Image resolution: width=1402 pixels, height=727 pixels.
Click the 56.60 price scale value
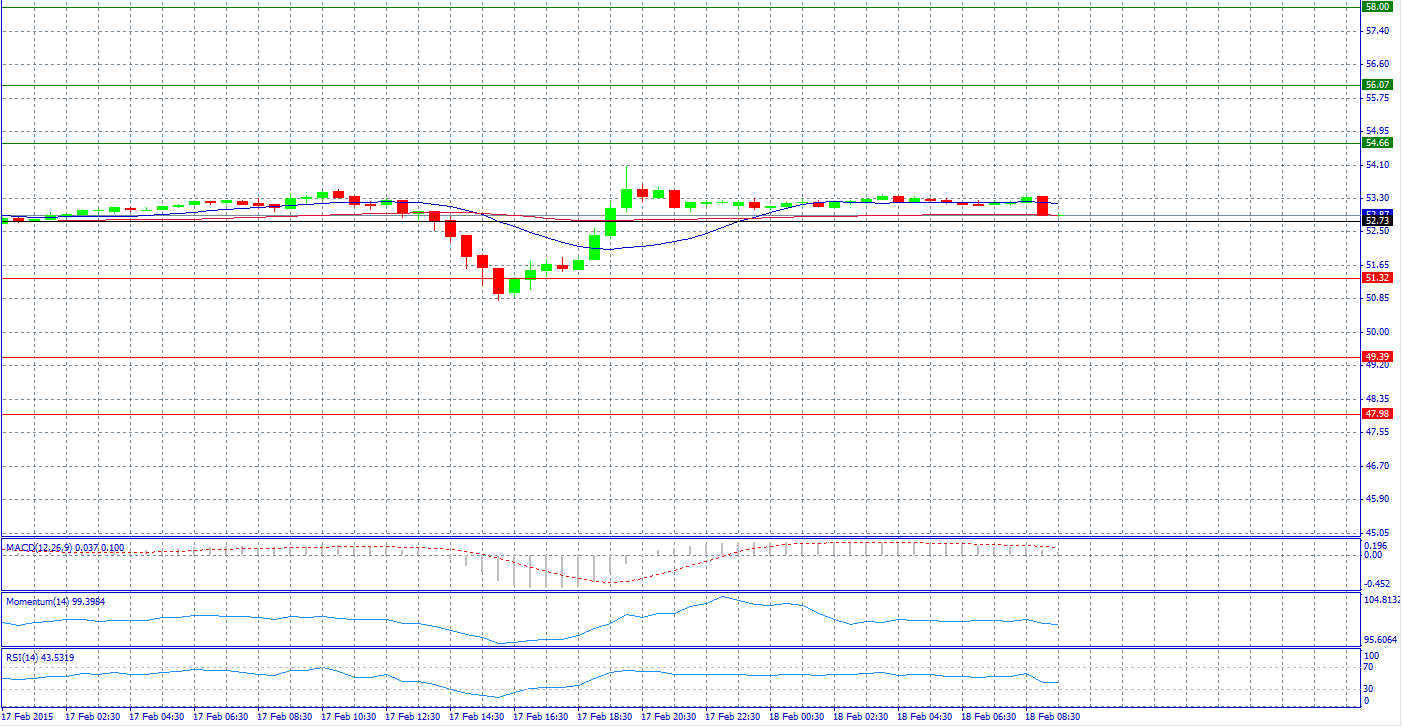point(1377,64)
